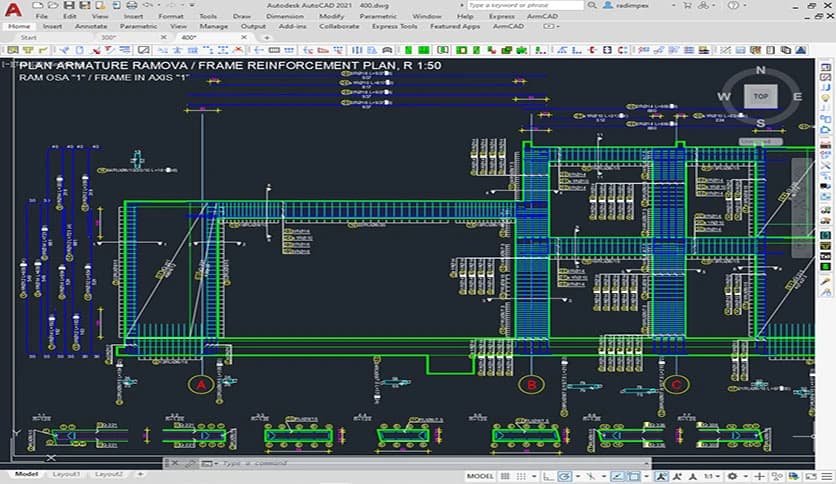
Task: Switch to Layout1 tab
Action: [67, 474]
